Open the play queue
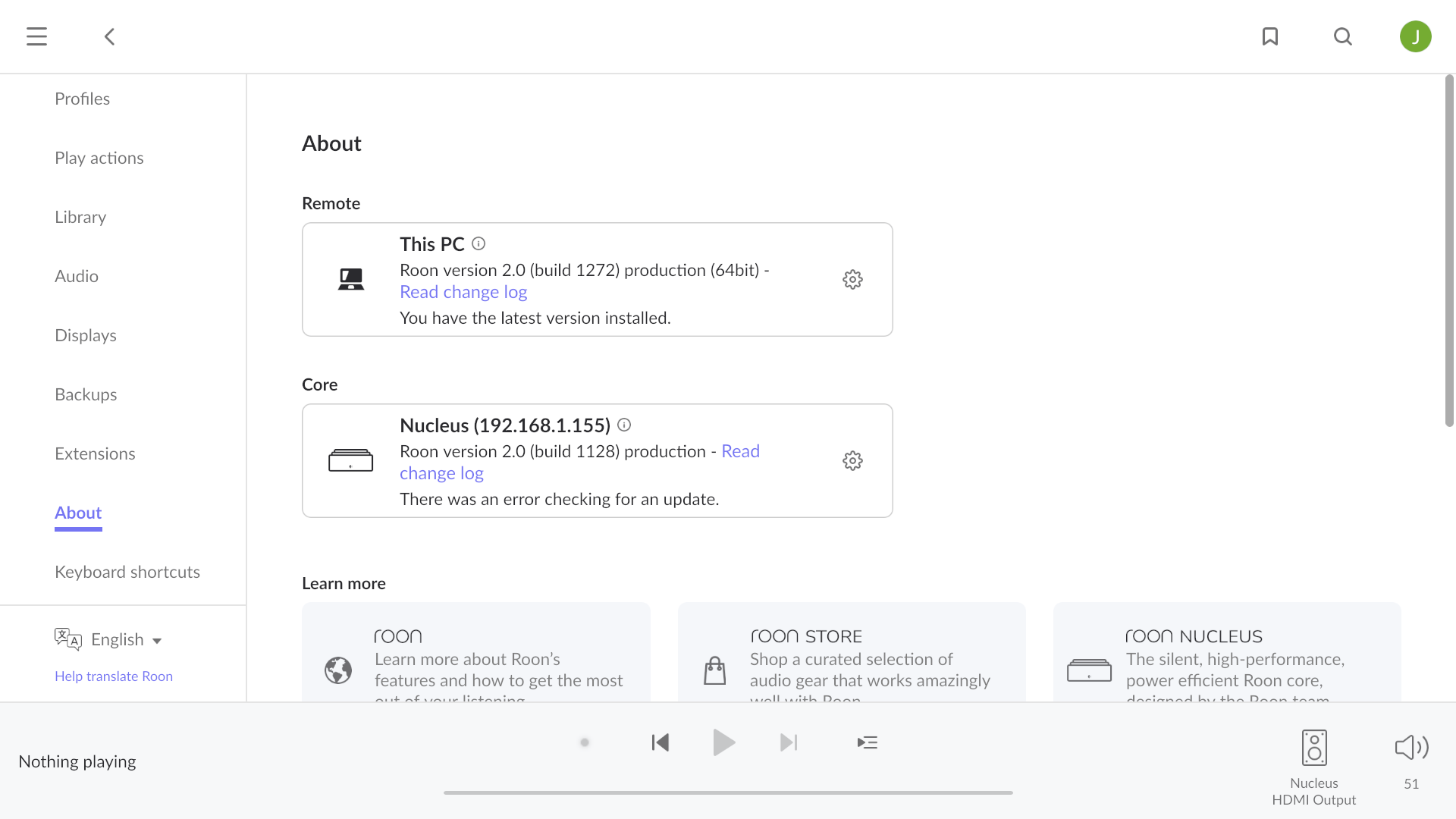1456x819 pixels. pos(868,742)
